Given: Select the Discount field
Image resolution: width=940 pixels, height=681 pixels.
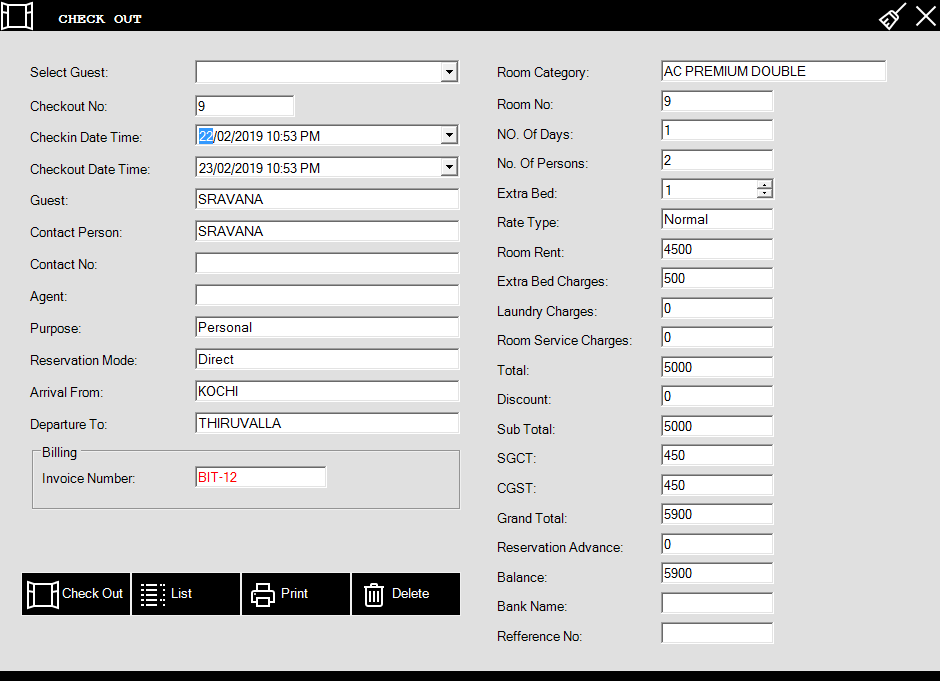Looking at the screenshot, I should [x=717, y=397].
